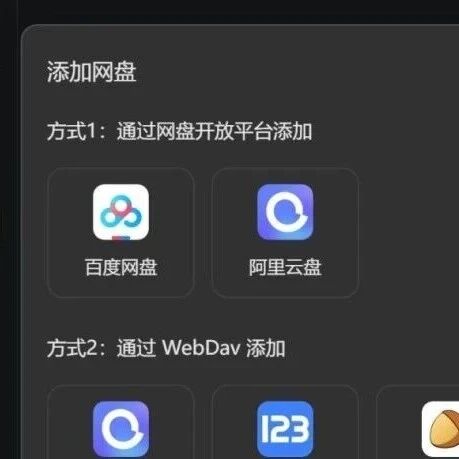This screenshot has height=459, width=459.
Task: Click the 方式1 open platform heading
Action: pyautogui.click(x=179, y=131)
